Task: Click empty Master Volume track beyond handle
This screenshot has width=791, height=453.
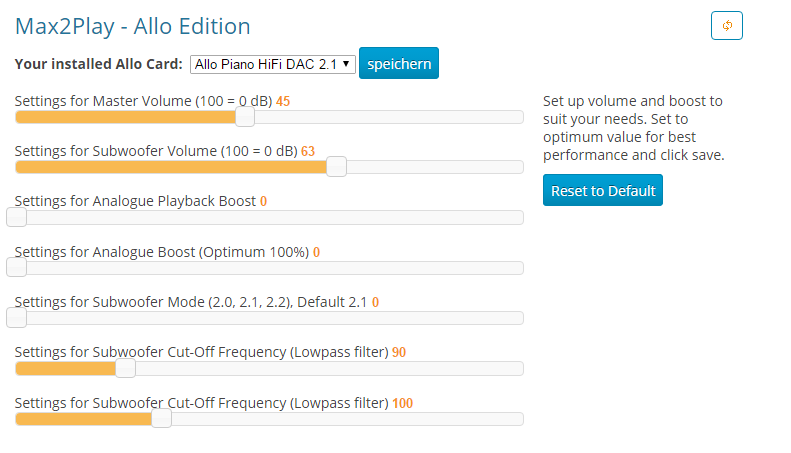Action: click(x=388, y=117)
